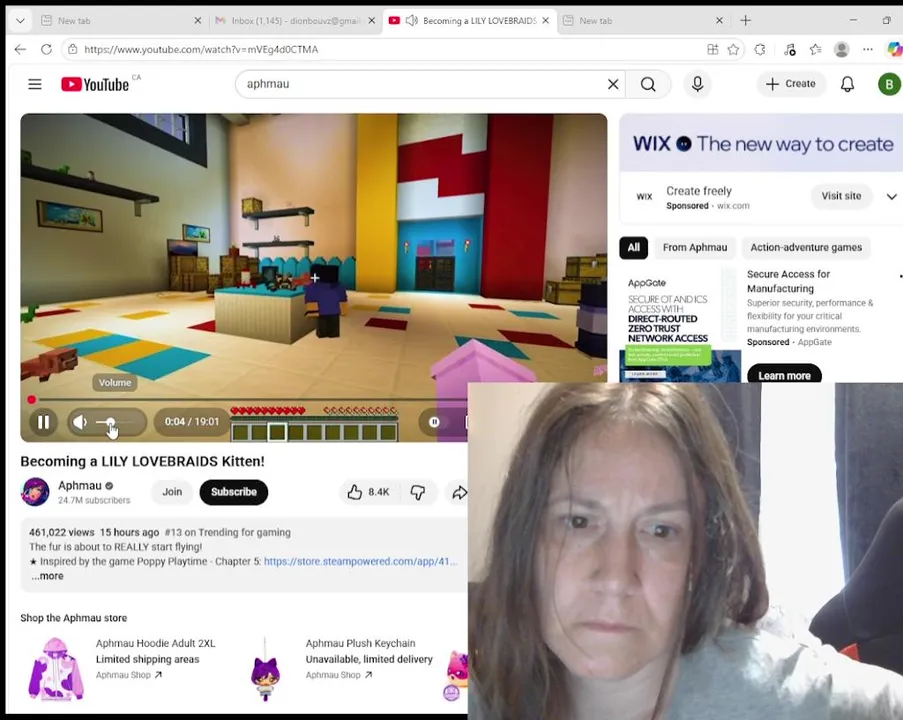Image resolution: width=903 pixels, height=720 pixels.
Task: View site information lock icon
Action: (73, 50)
